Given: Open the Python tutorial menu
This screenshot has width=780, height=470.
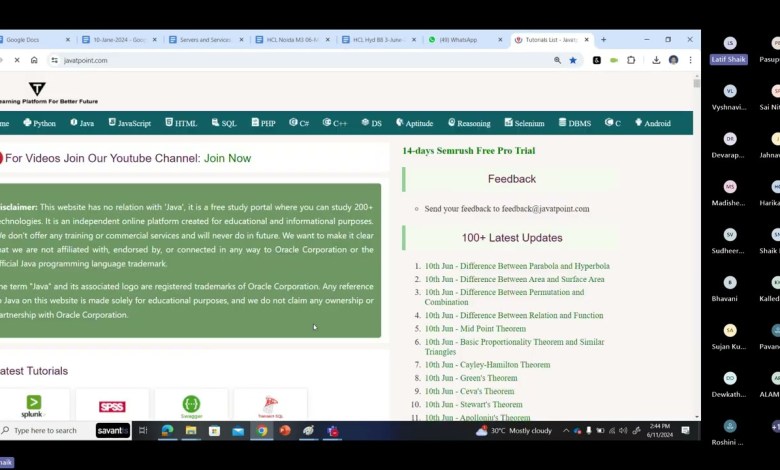Looking at the screenshot, I should pos(39,123).
